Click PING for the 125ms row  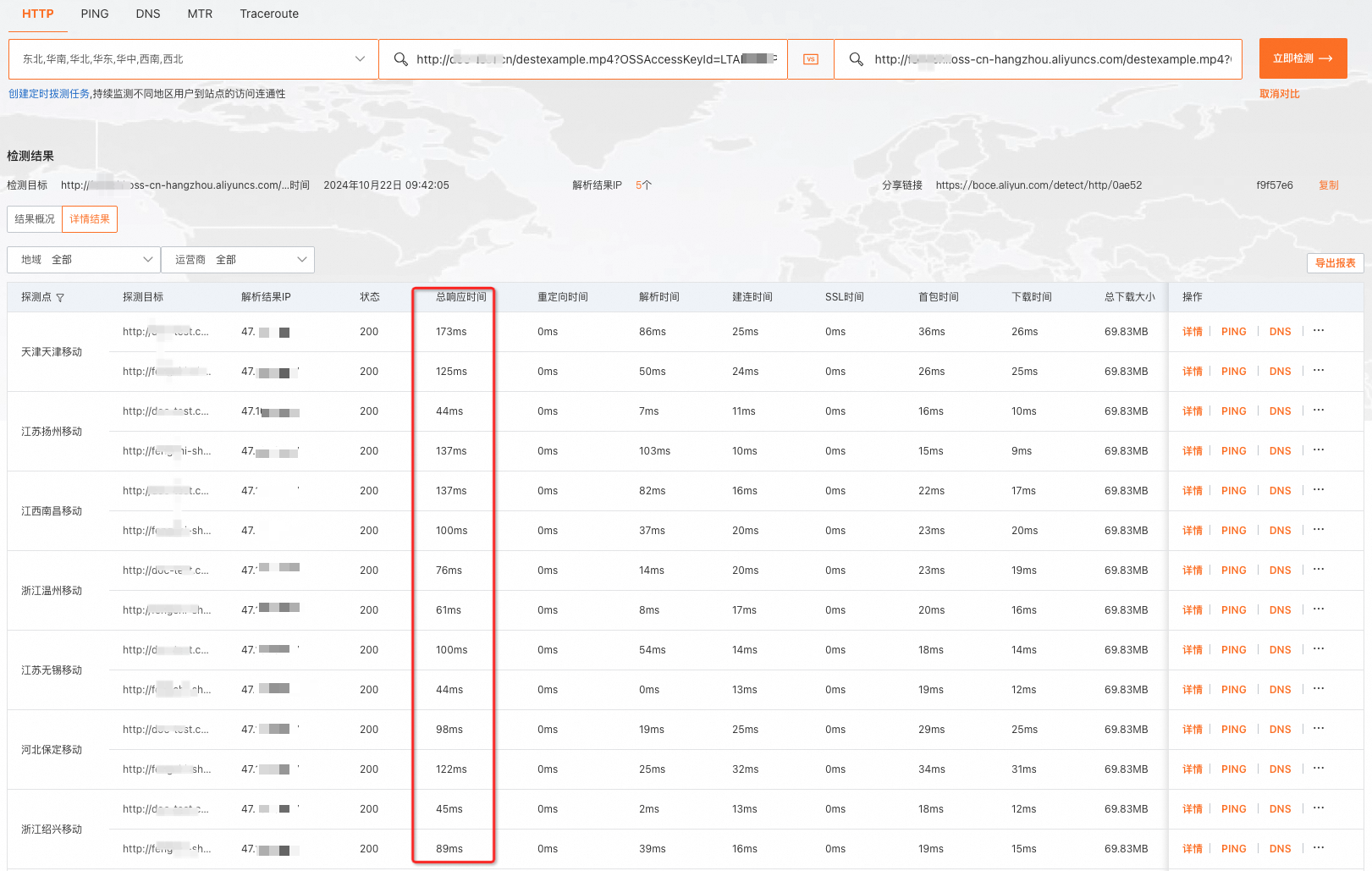[1234, 372]
